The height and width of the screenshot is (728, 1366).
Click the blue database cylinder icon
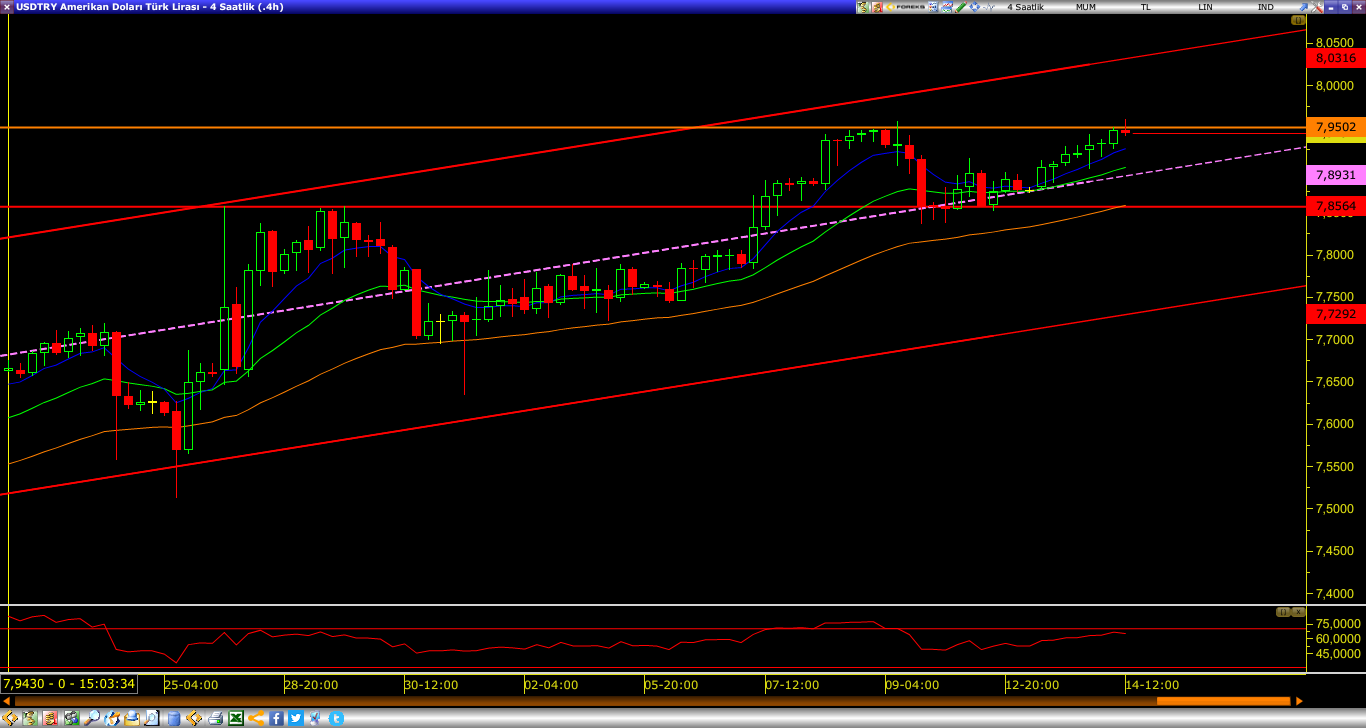click(174, 718)
